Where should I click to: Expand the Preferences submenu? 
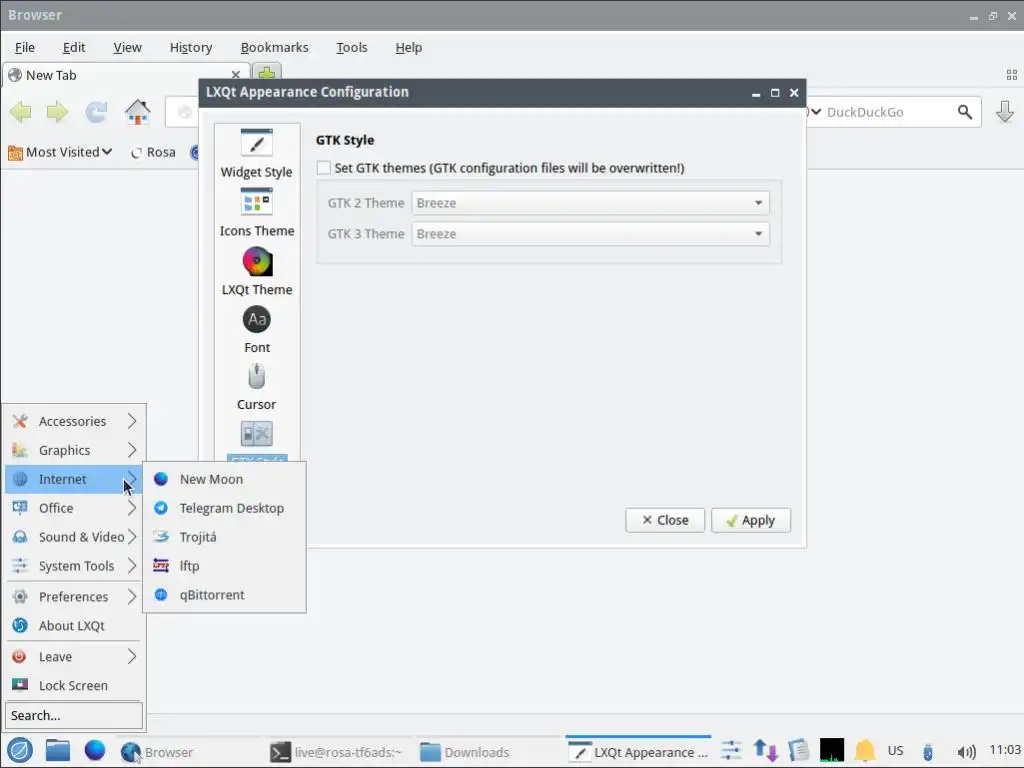point(74,597)
